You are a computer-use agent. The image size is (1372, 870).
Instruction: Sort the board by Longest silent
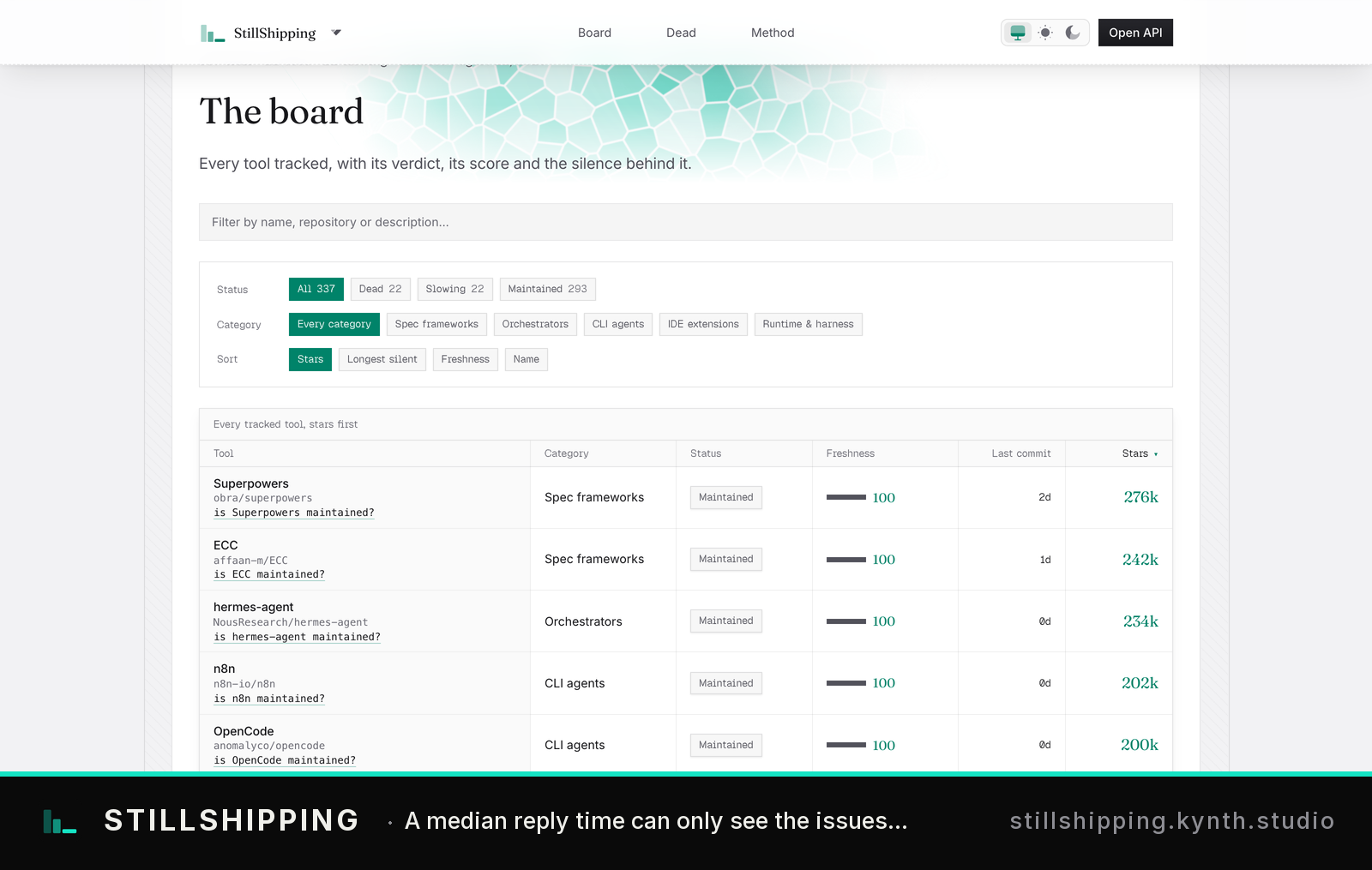382,359
